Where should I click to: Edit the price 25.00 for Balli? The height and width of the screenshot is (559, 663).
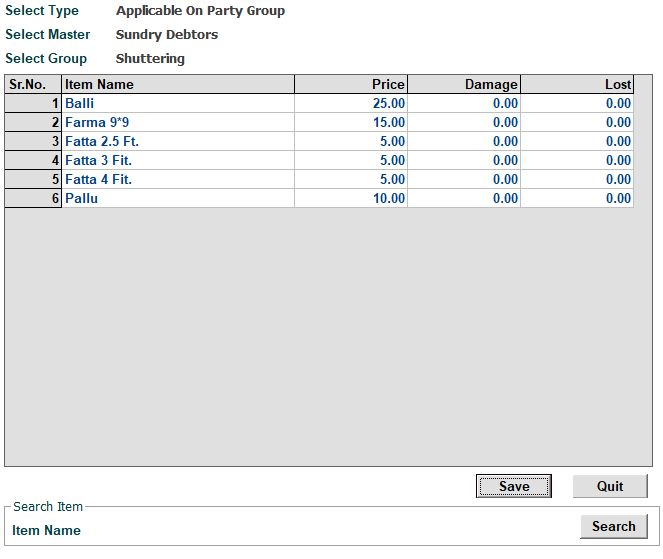pyautogui.click(x=351, y=103)
